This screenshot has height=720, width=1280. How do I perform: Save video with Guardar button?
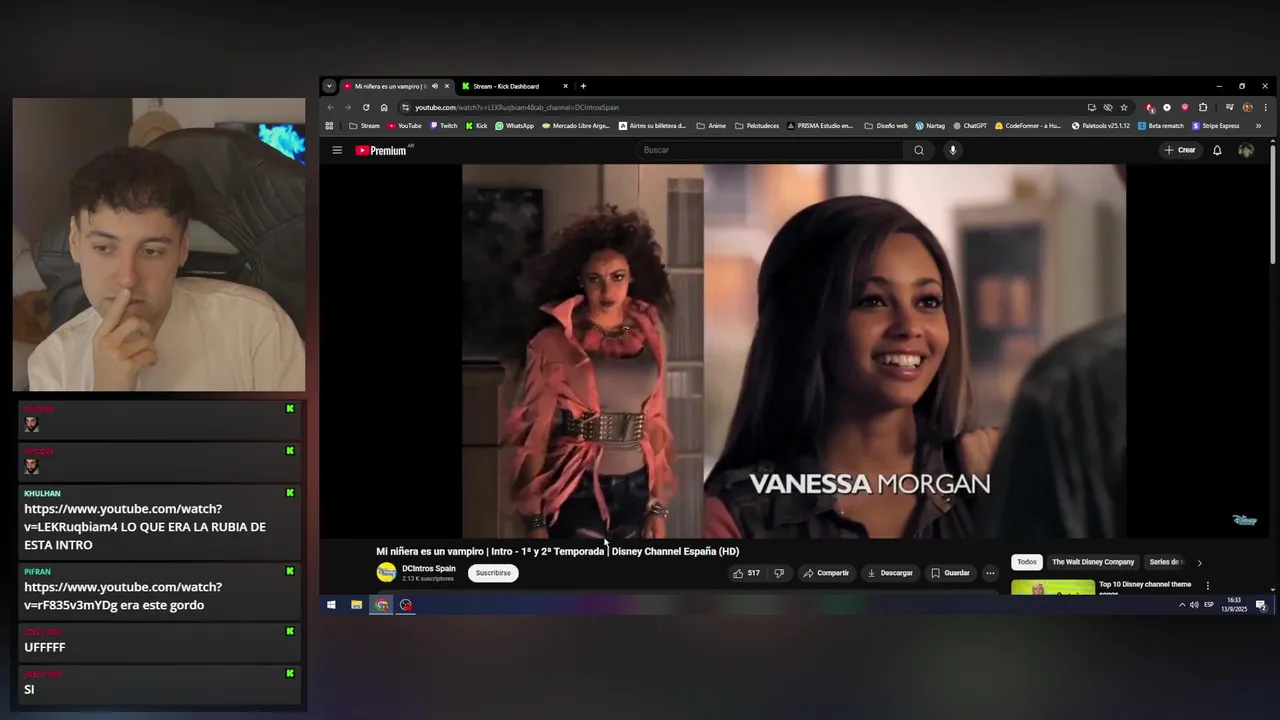[x=950, y=573]
